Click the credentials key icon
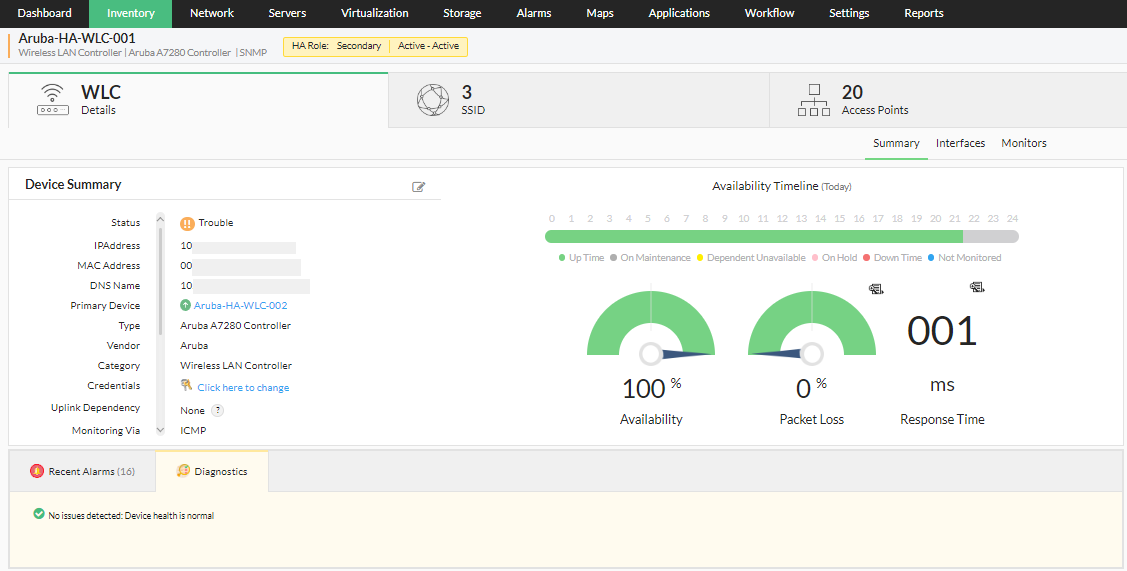The width and height of the screenshot is (1127, 571). tap(186, 386)
